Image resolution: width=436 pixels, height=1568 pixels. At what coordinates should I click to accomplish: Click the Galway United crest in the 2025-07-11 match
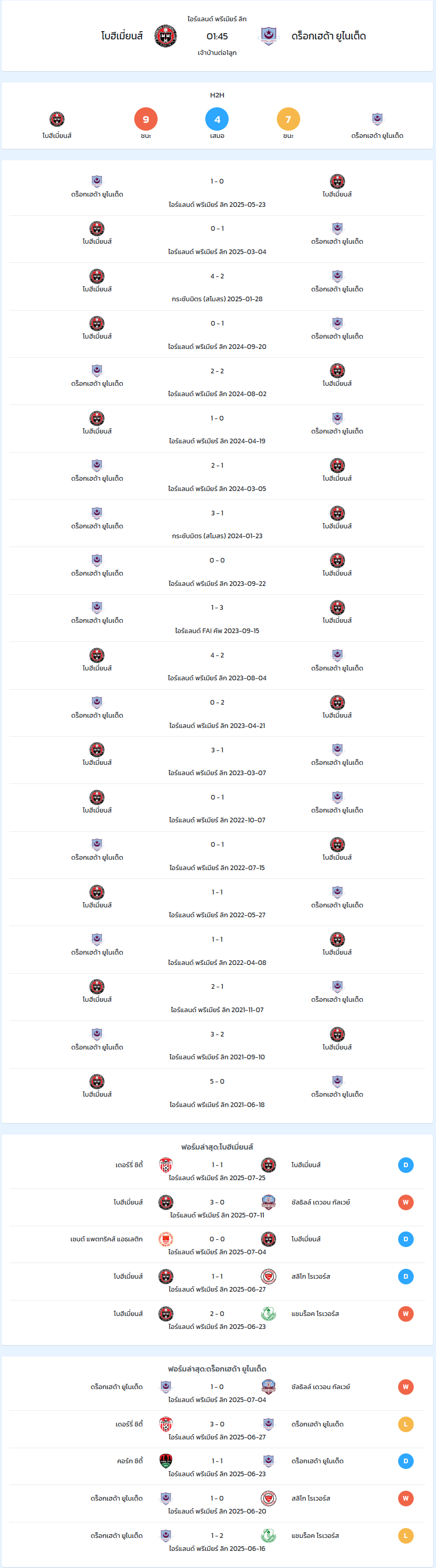pyautogui.click(x=268, y=1202)
